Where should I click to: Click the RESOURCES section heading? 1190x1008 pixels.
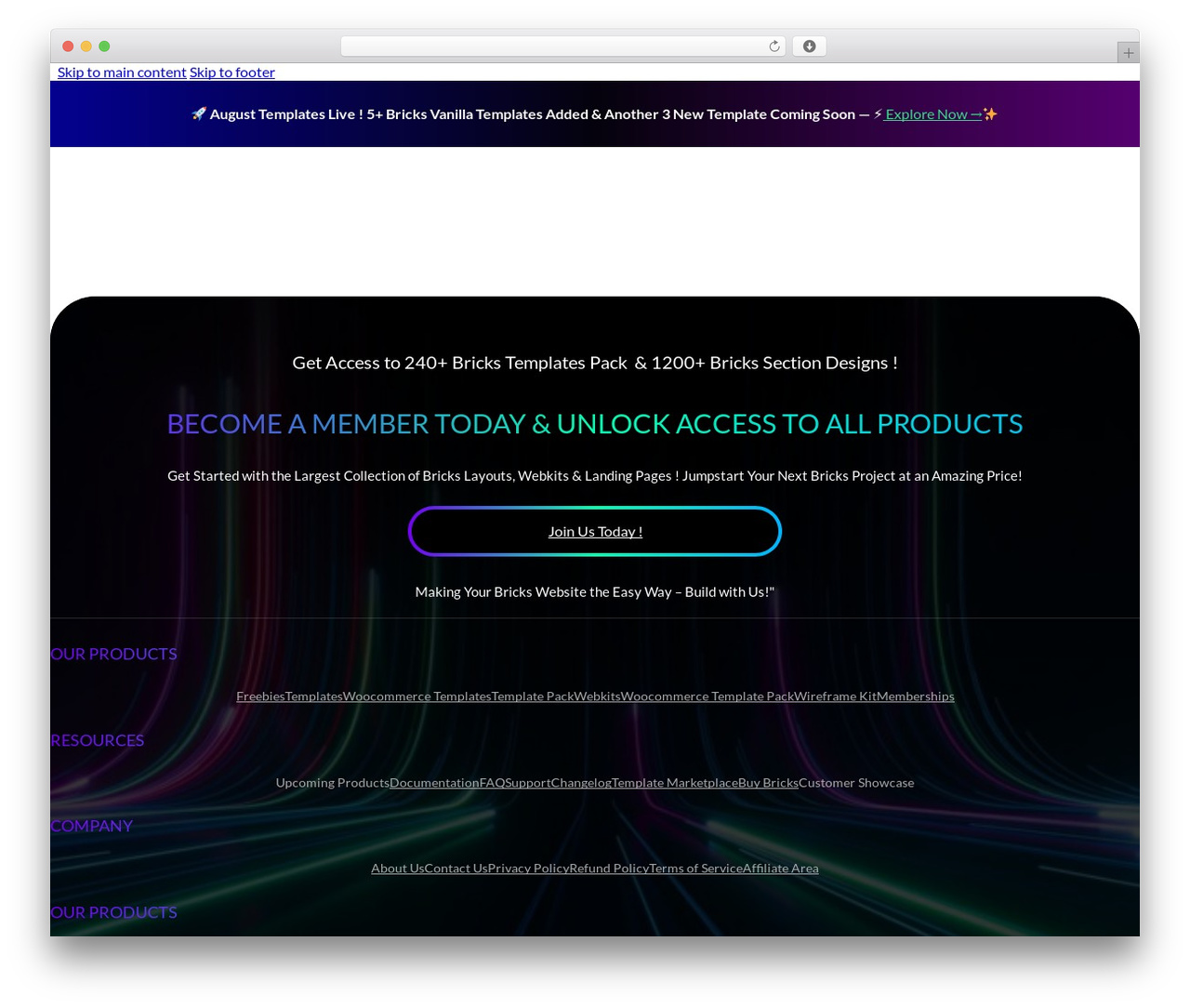tap(98, 740)
